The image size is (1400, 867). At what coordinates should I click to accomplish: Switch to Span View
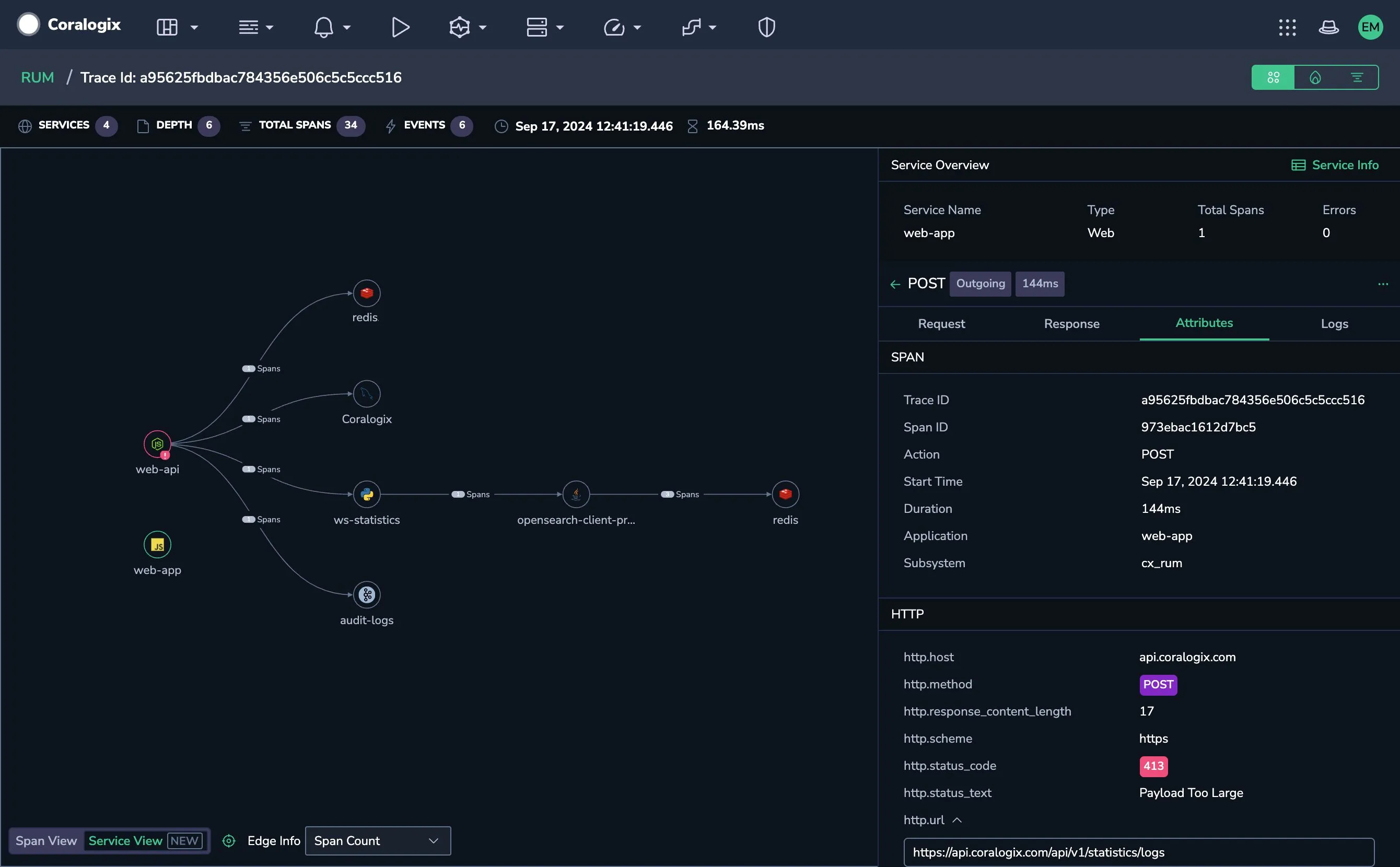click(x=46, y=840)
